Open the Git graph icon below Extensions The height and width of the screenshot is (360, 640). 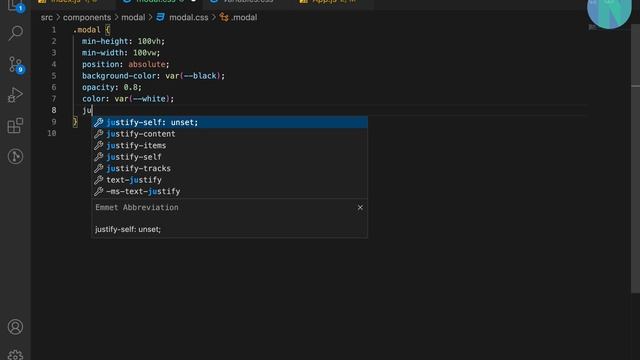15,156
